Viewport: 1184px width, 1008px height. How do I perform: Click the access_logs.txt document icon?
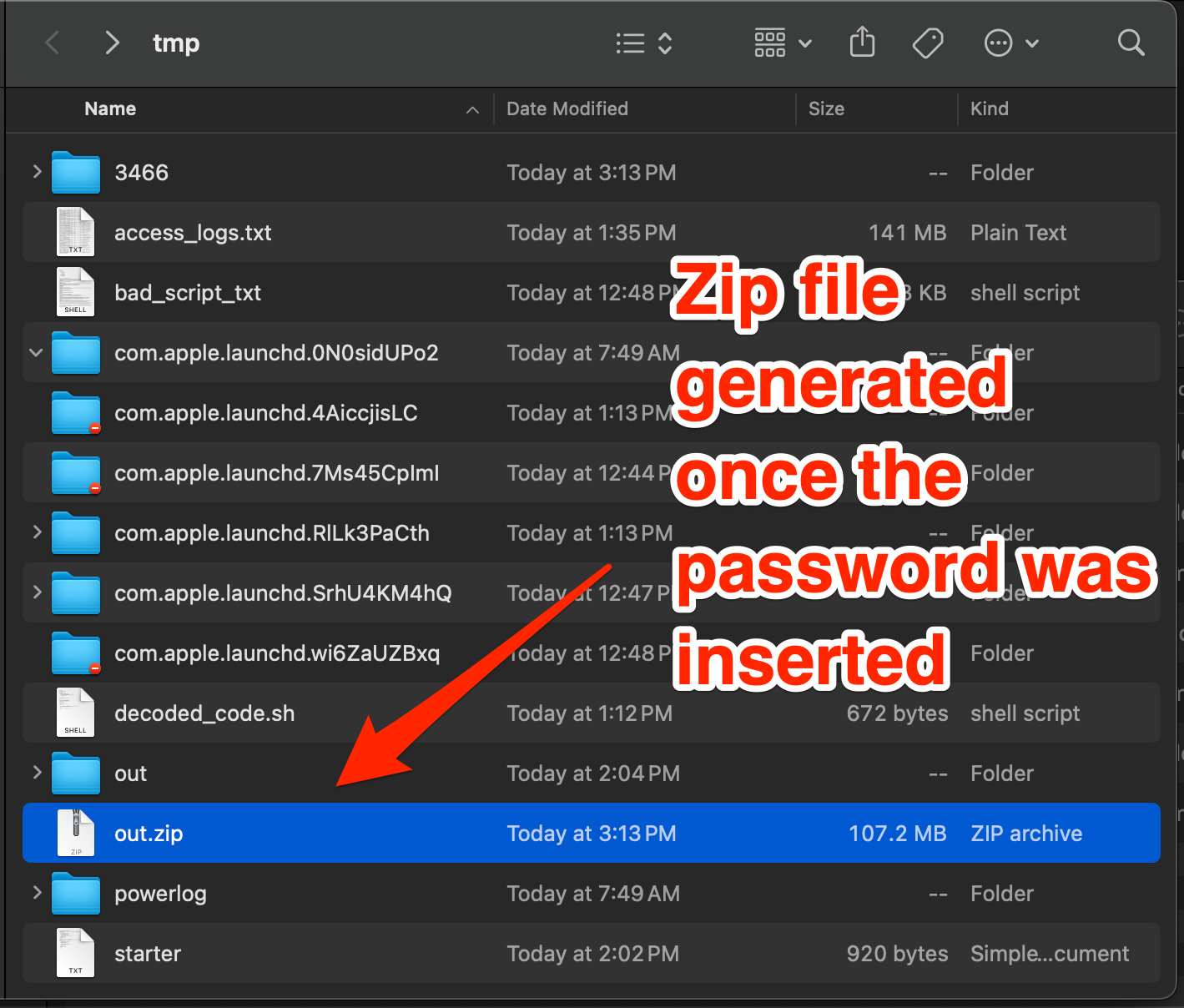(x=75, y=232)
